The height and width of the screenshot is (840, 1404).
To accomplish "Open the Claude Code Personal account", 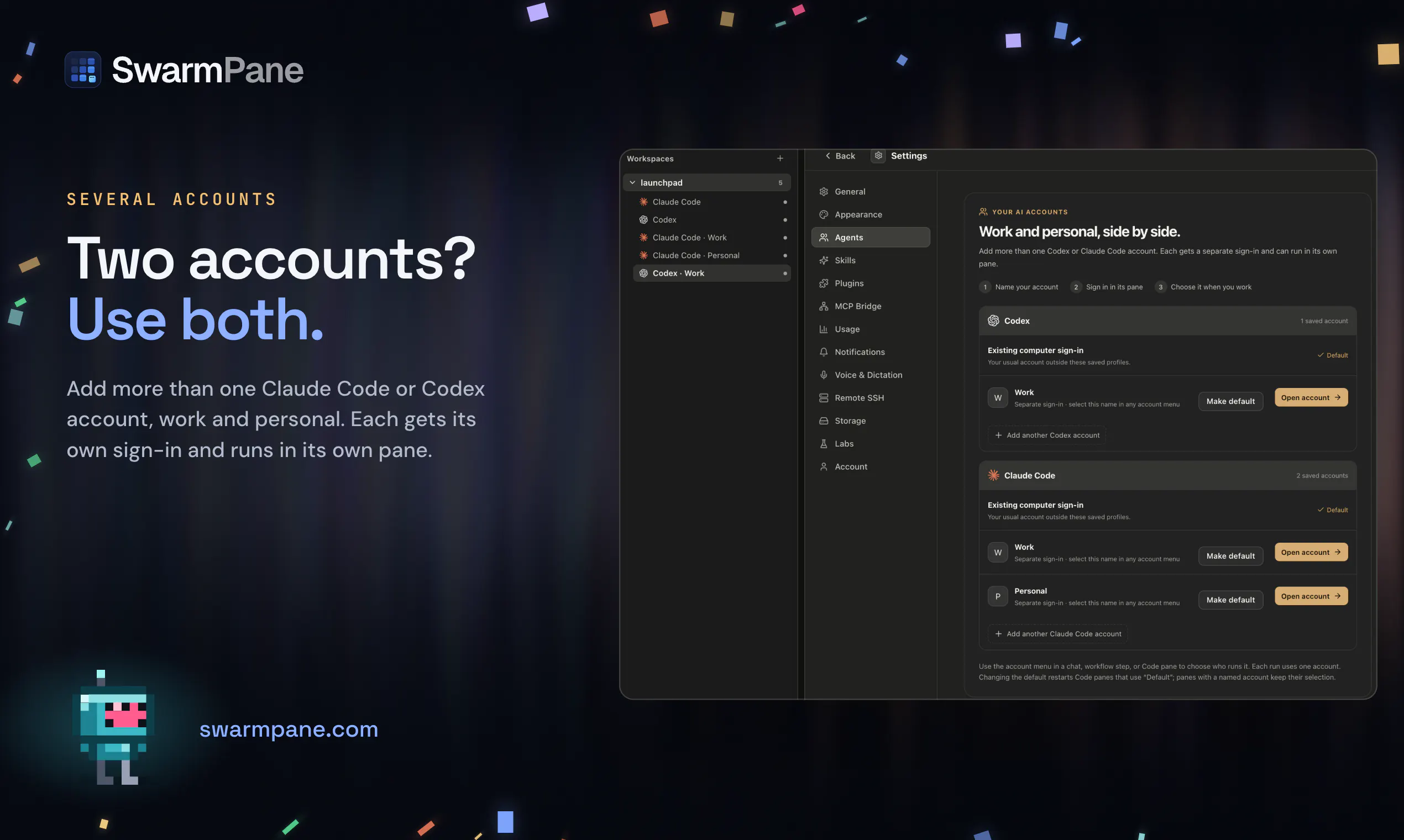I will click(1311, 596).
